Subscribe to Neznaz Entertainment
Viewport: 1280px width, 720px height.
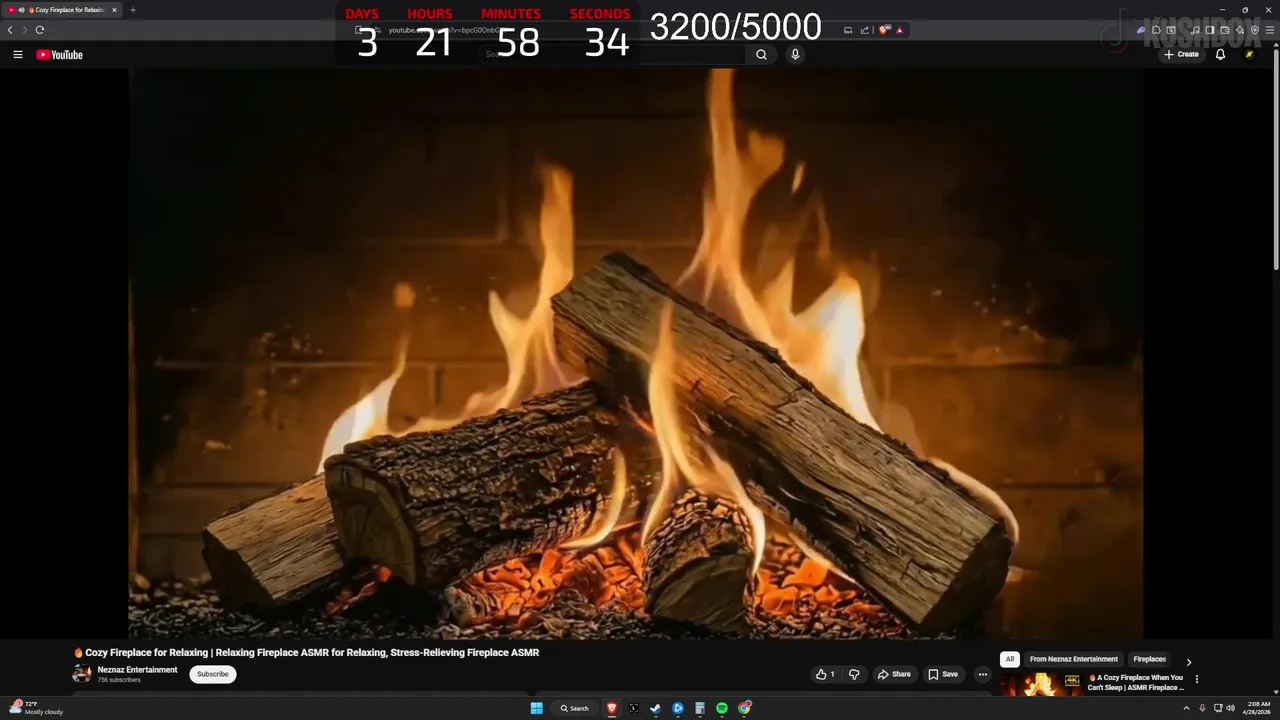213,674
